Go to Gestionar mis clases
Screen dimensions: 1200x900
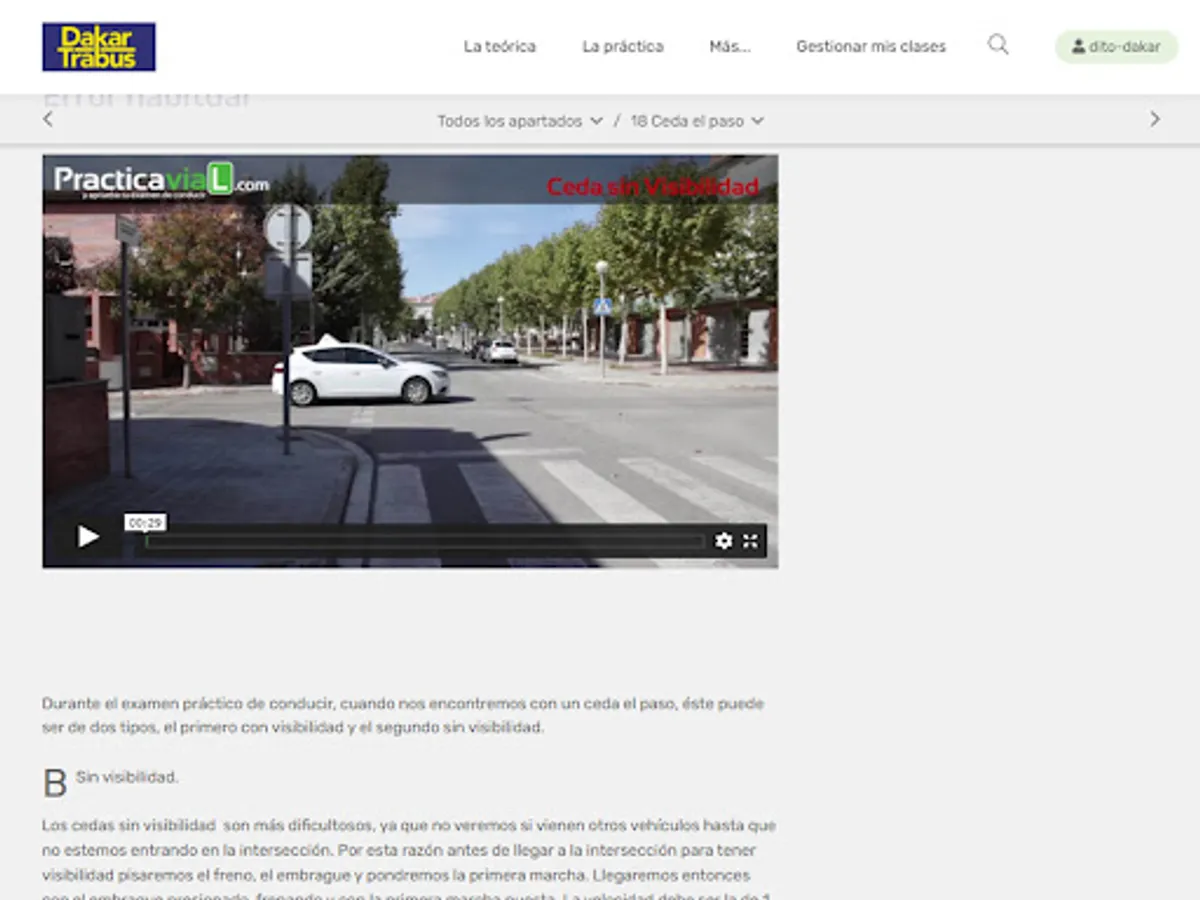point(871,46)
